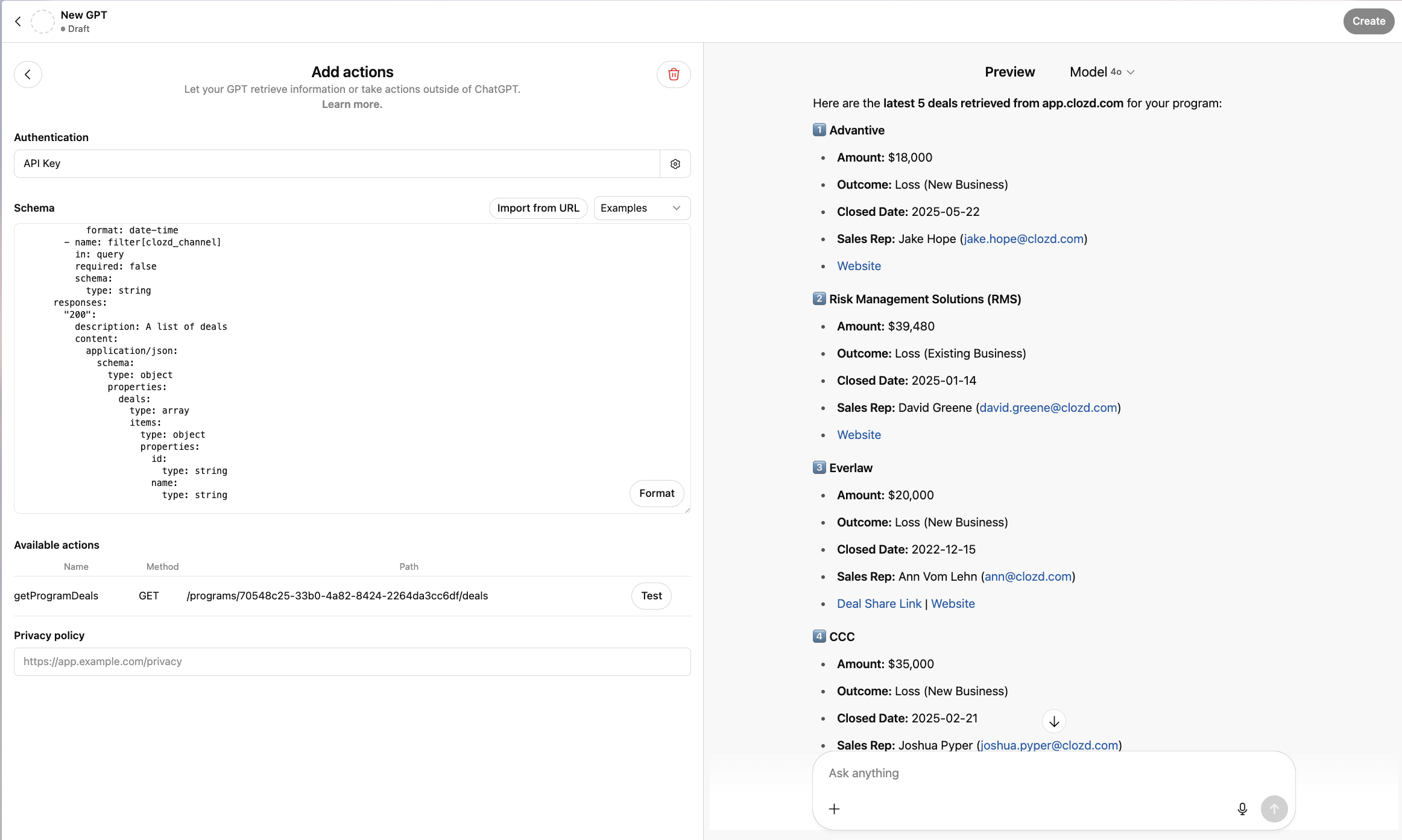Image resolution: width=1402 pixels, height=840 pixels.
Task: Format the schema with the Format button
Action: [x=657, y=494]
